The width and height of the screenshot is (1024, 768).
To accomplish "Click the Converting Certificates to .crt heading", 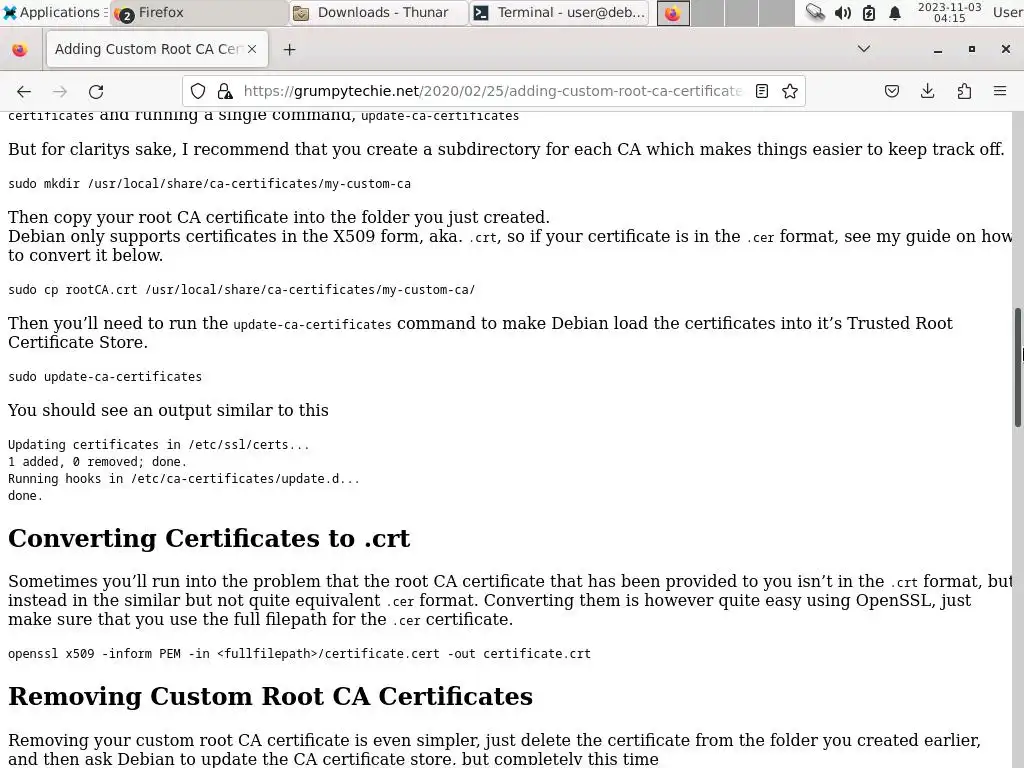I will click(209, 538).
